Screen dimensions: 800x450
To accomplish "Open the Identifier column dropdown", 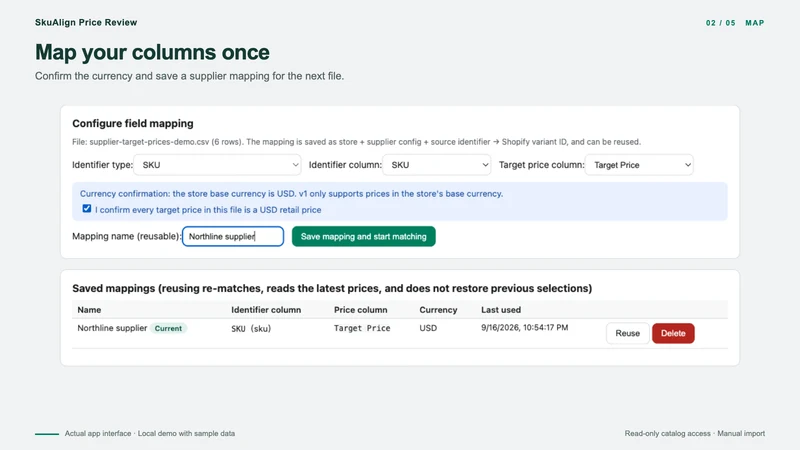I will point(437,165).
